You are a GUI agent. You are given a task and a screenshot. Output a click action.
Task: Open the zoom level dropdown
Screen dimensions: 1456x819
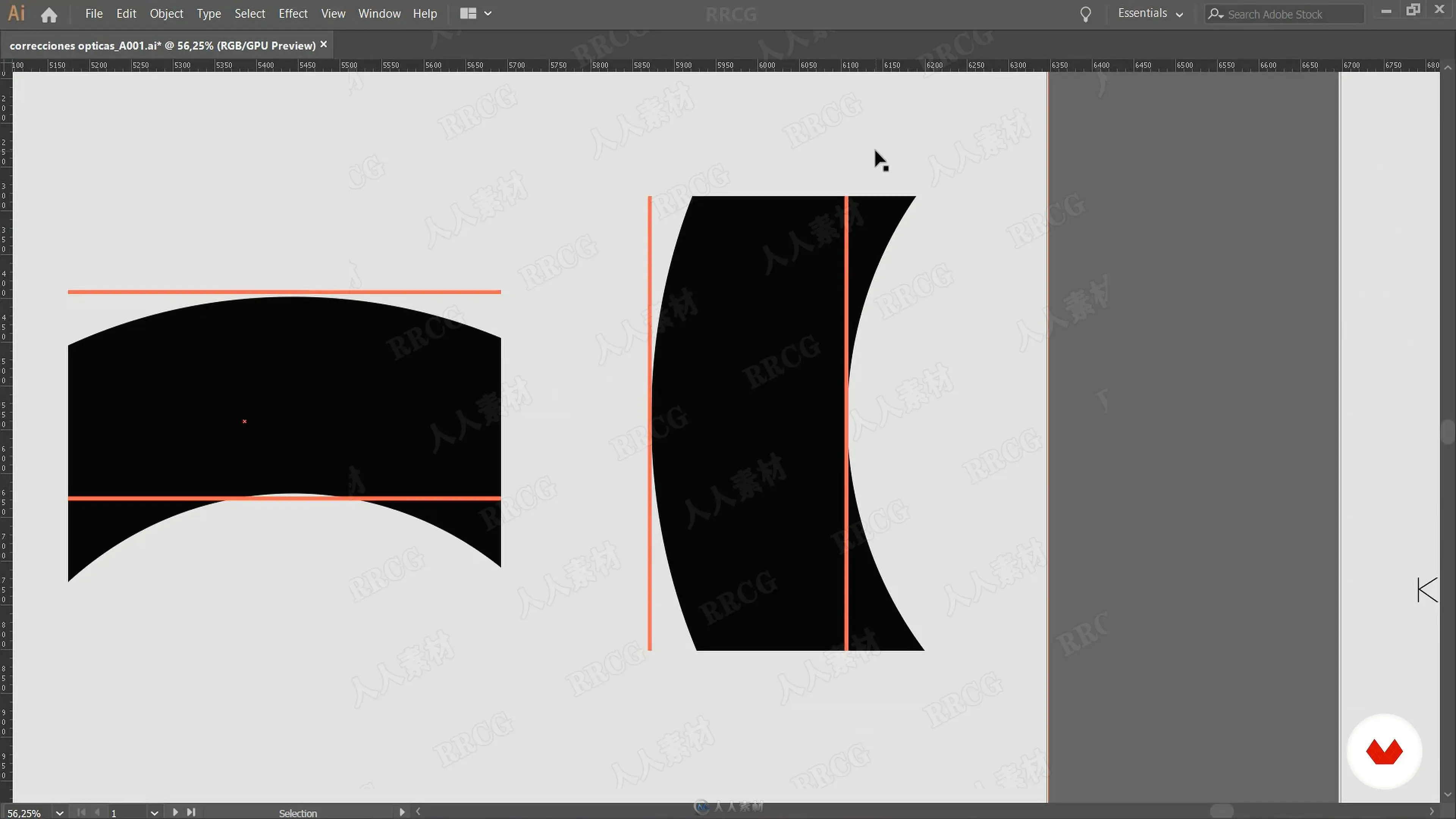(x=60, y=813)
